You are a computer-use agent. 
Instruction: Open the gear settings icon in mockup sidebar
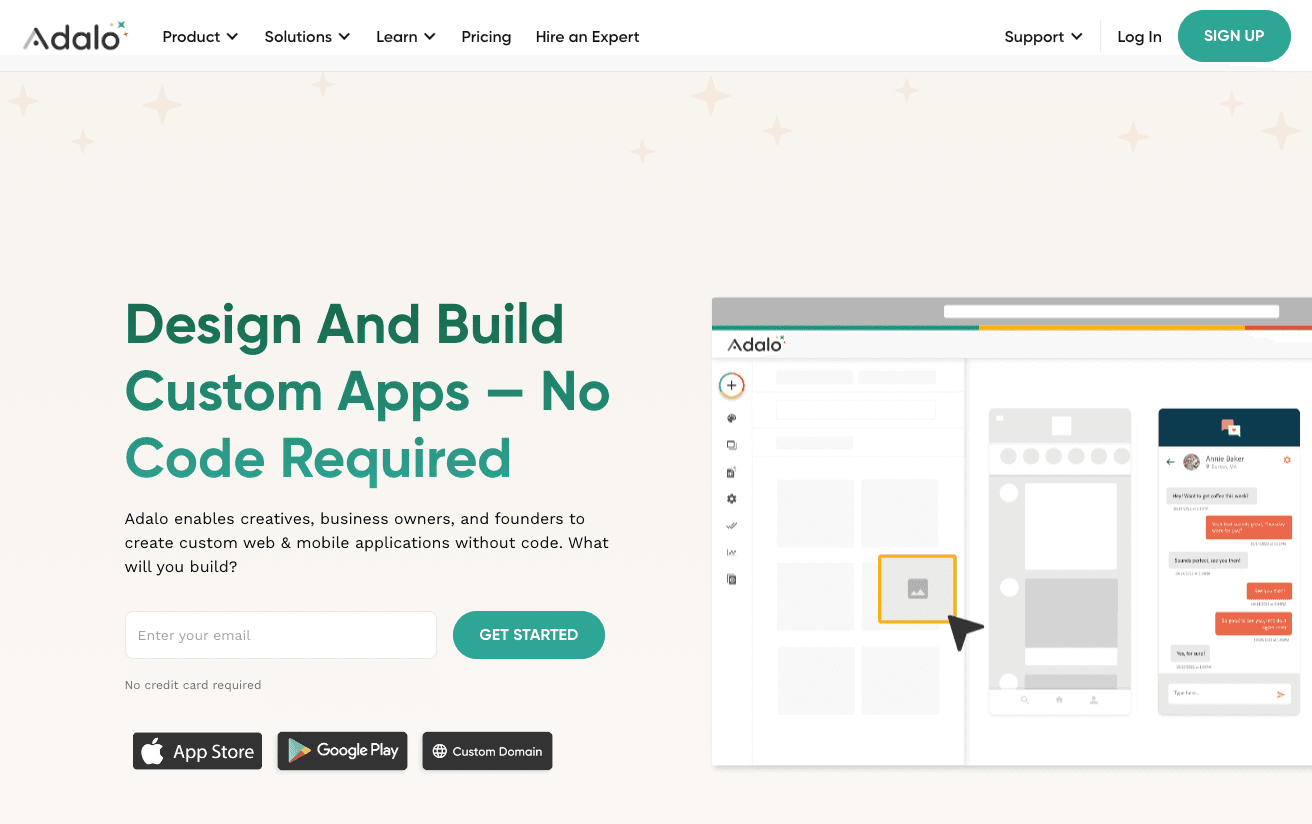coord(732,499)
